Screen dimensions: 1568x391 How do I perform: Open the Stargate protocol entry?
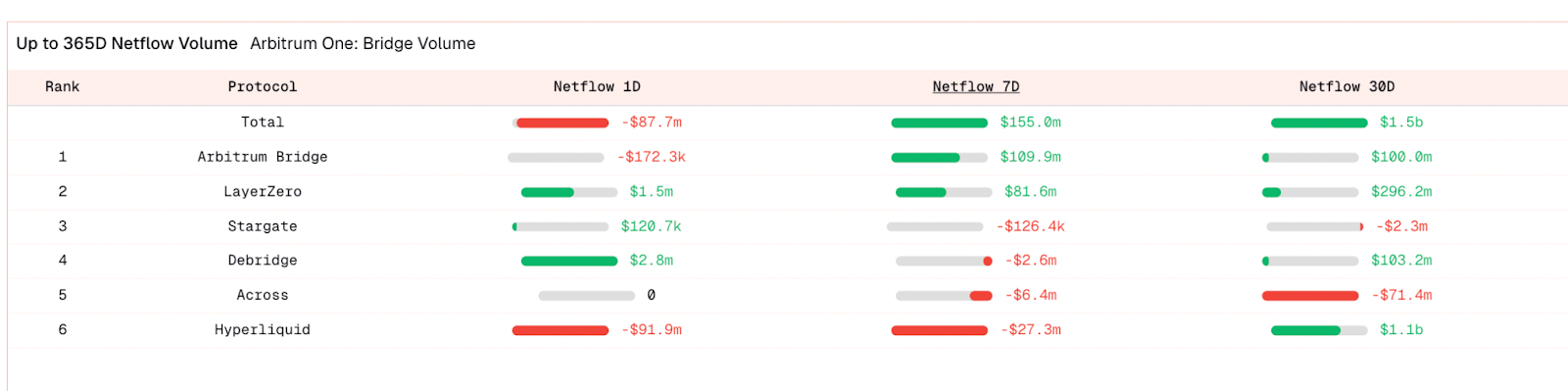click(x=262, y=225)
